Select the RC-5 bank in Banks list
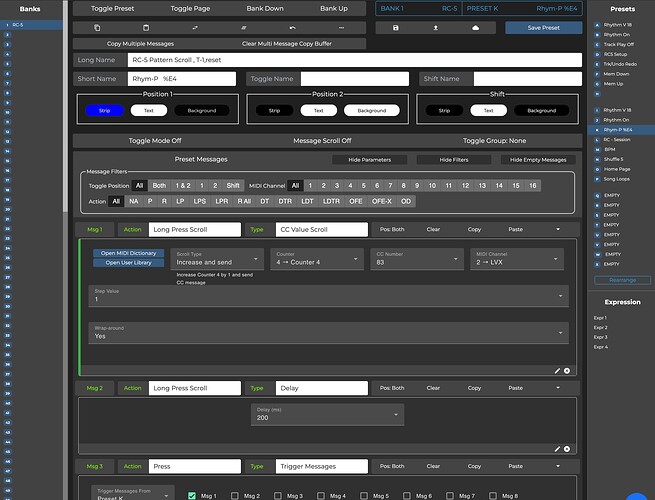Viewport: 655px width, 500px height. [x=31, y=25]
